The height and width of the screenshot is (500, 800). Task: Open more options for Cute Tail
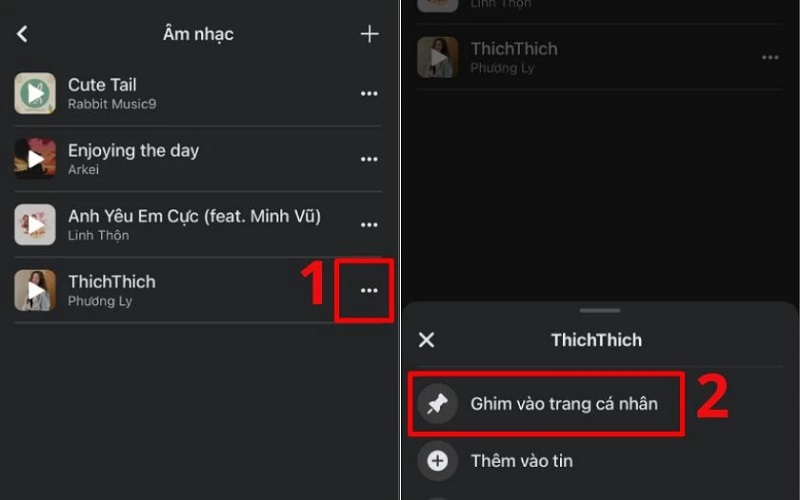(x=369, y=94)
